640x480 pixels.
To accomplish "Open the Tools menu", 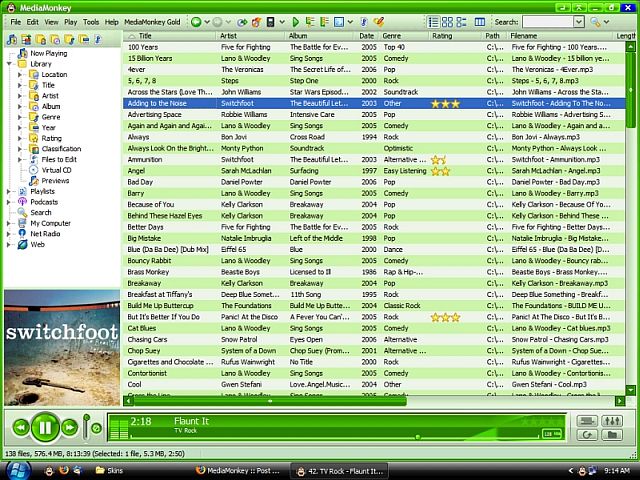I will click(91, 22).
